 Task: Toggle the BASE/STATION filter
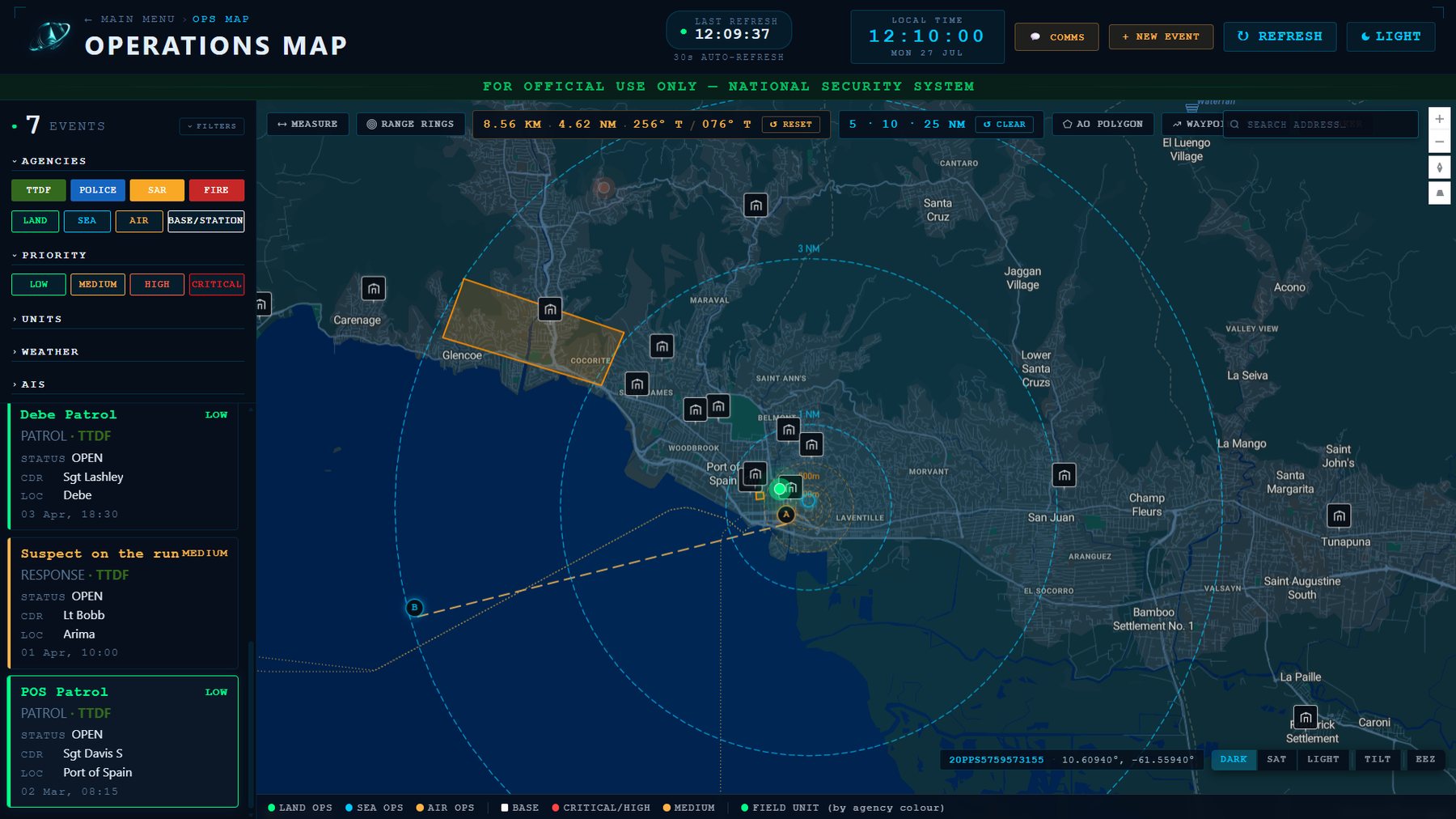205,221
